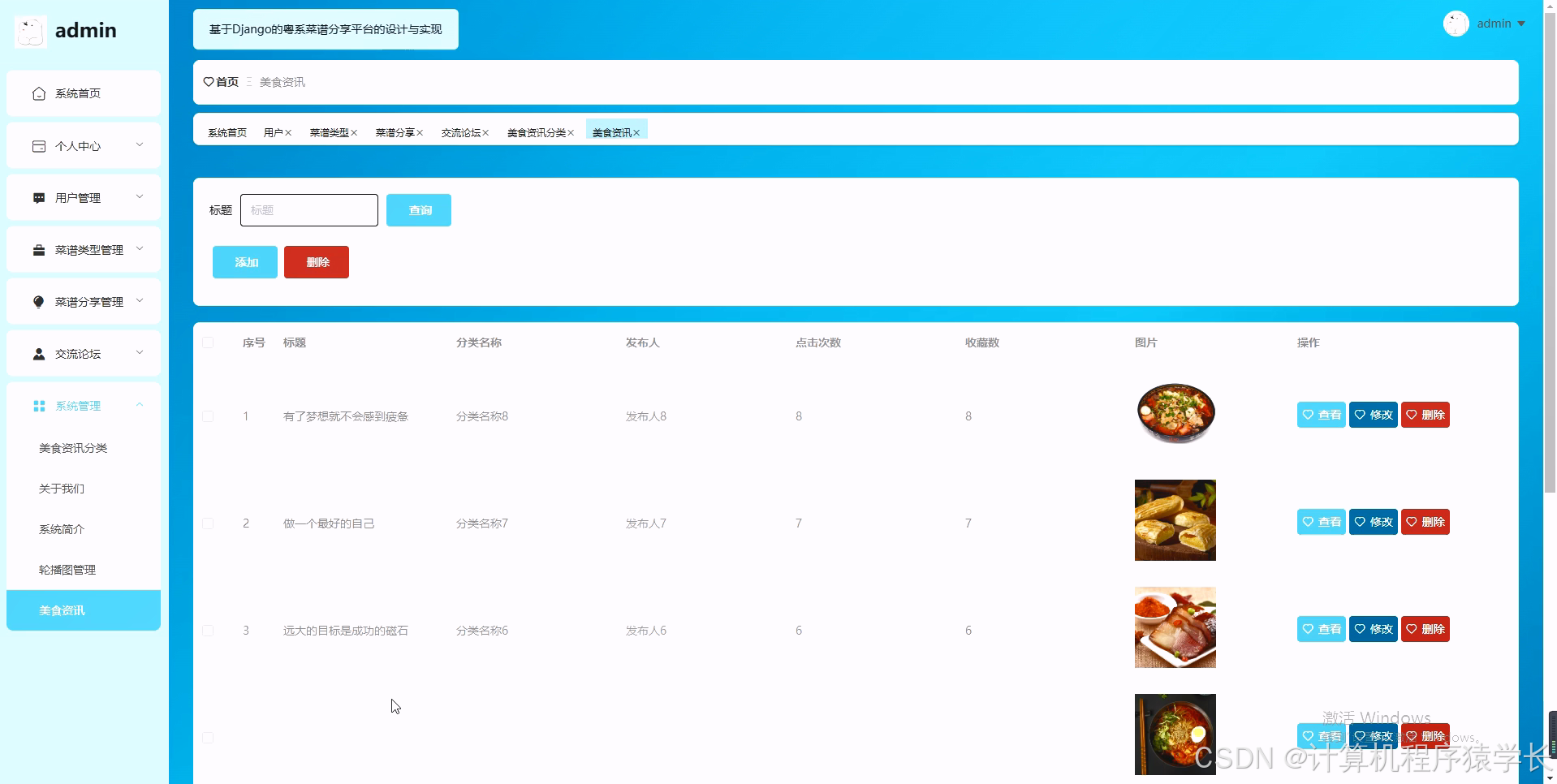Delete row 1 with 删除 button
Viewport: 1557px width, 784px height.
1425,415
